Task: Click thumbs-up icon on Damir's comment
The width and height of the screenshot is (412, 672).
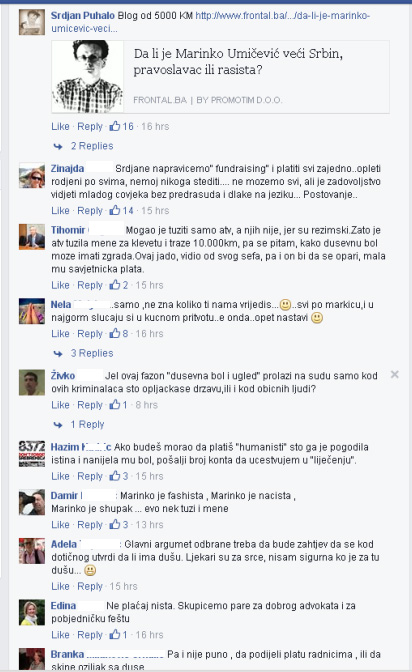Action: coord(114,525)
